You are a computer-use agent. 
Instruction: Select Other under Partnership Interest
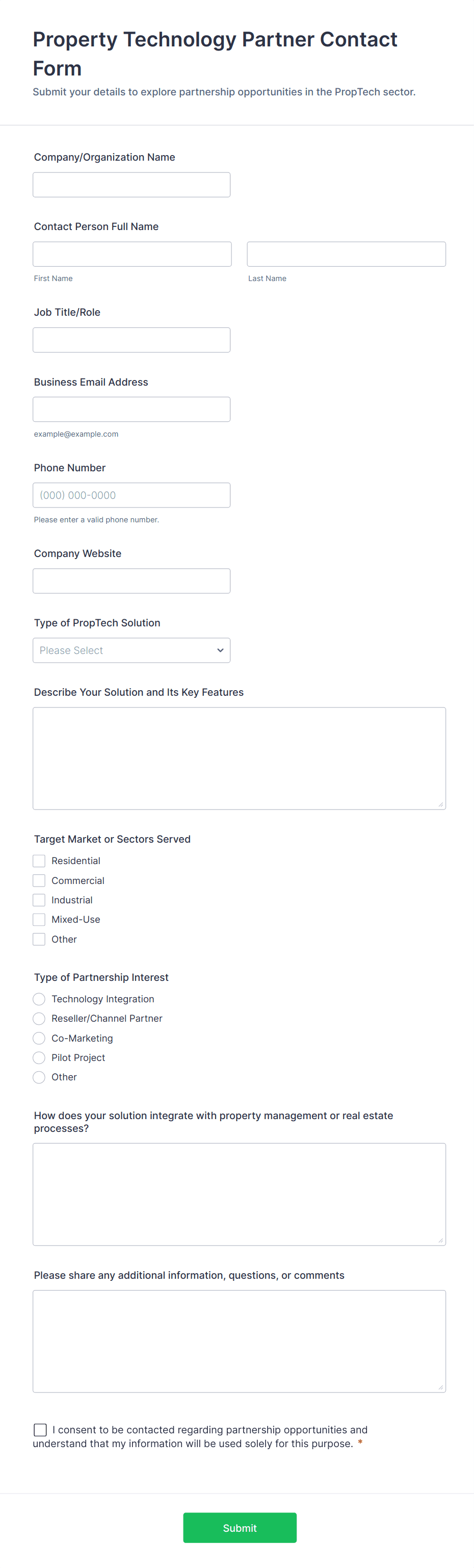pyautogui.click(x=39, y=1077)
